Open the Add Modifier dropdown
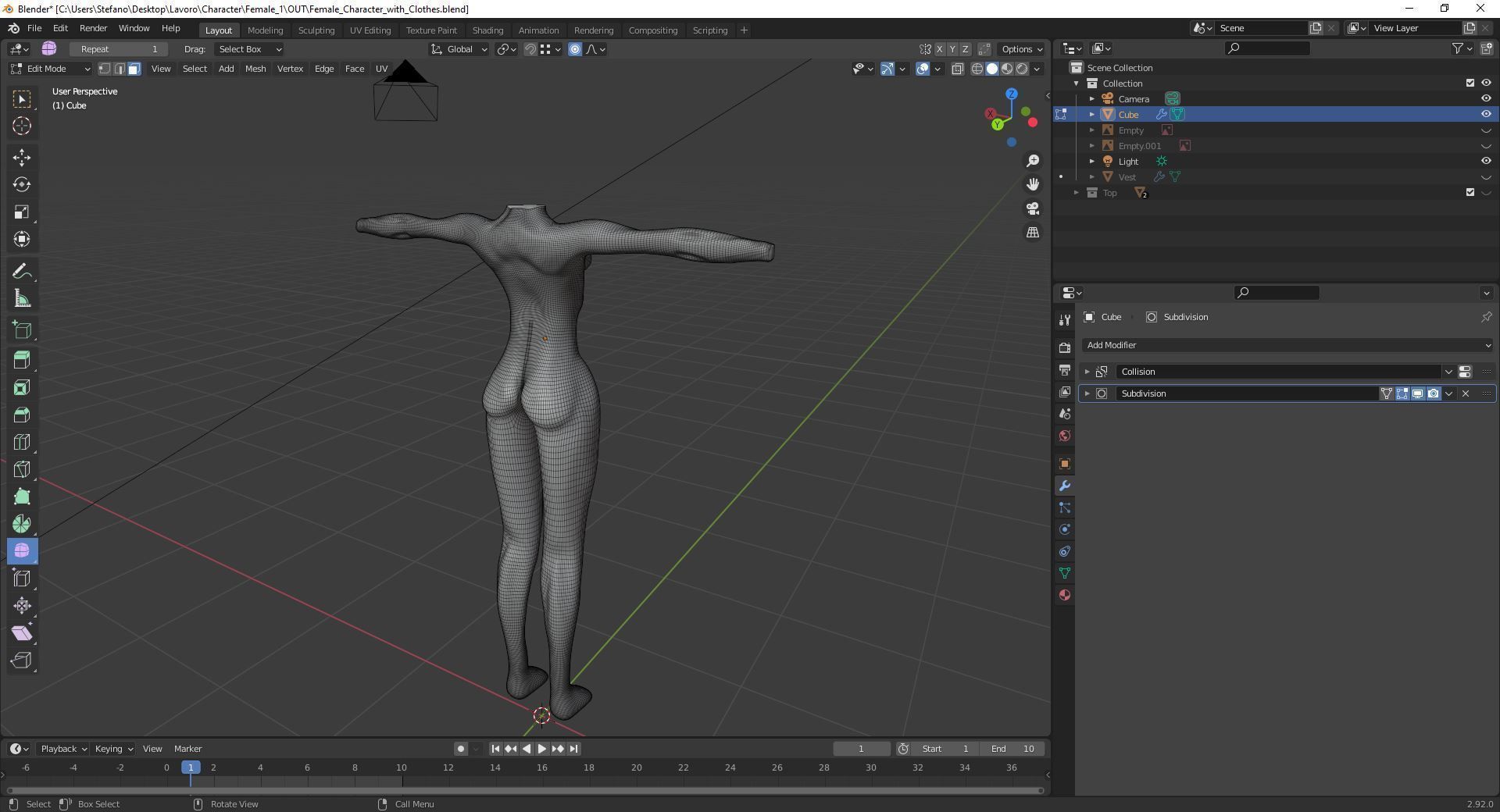 [x=1287, y=345]
